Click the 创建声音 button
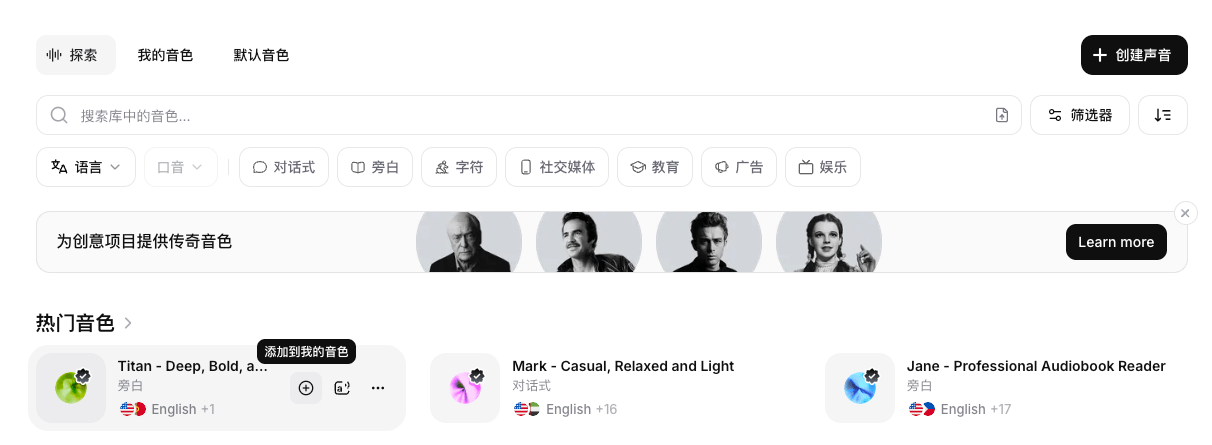1212x445 pixels. 1134,55
